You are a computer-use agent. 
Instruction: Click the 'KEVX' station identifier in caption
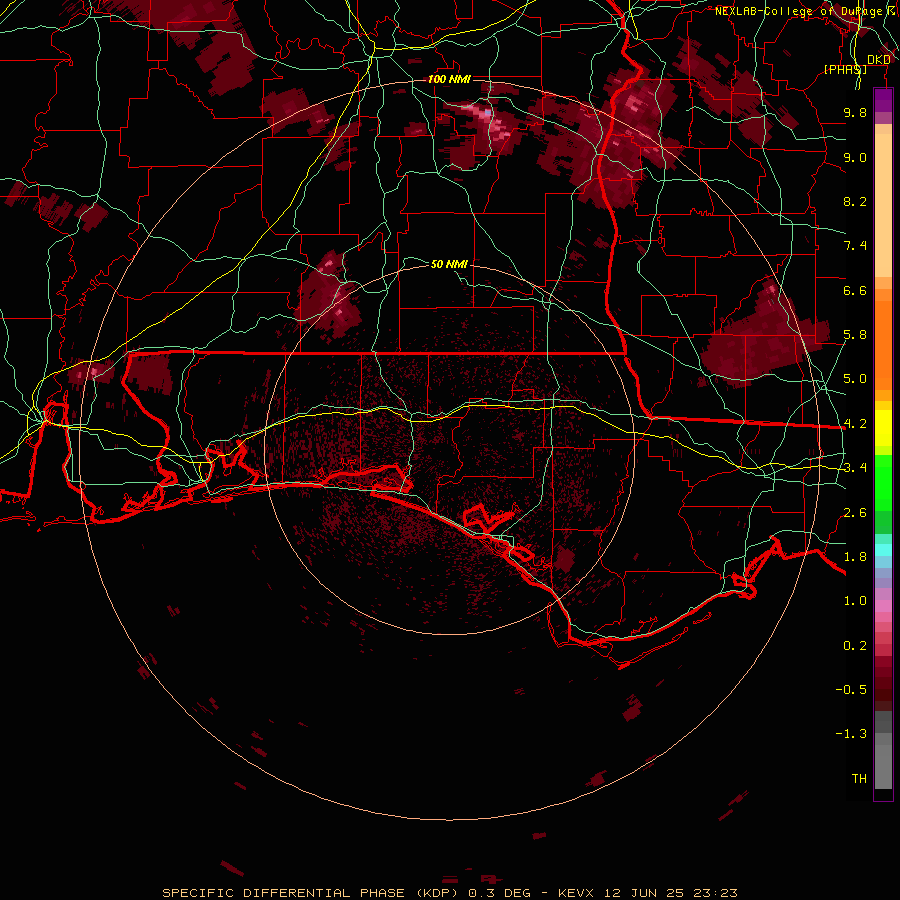578,893
